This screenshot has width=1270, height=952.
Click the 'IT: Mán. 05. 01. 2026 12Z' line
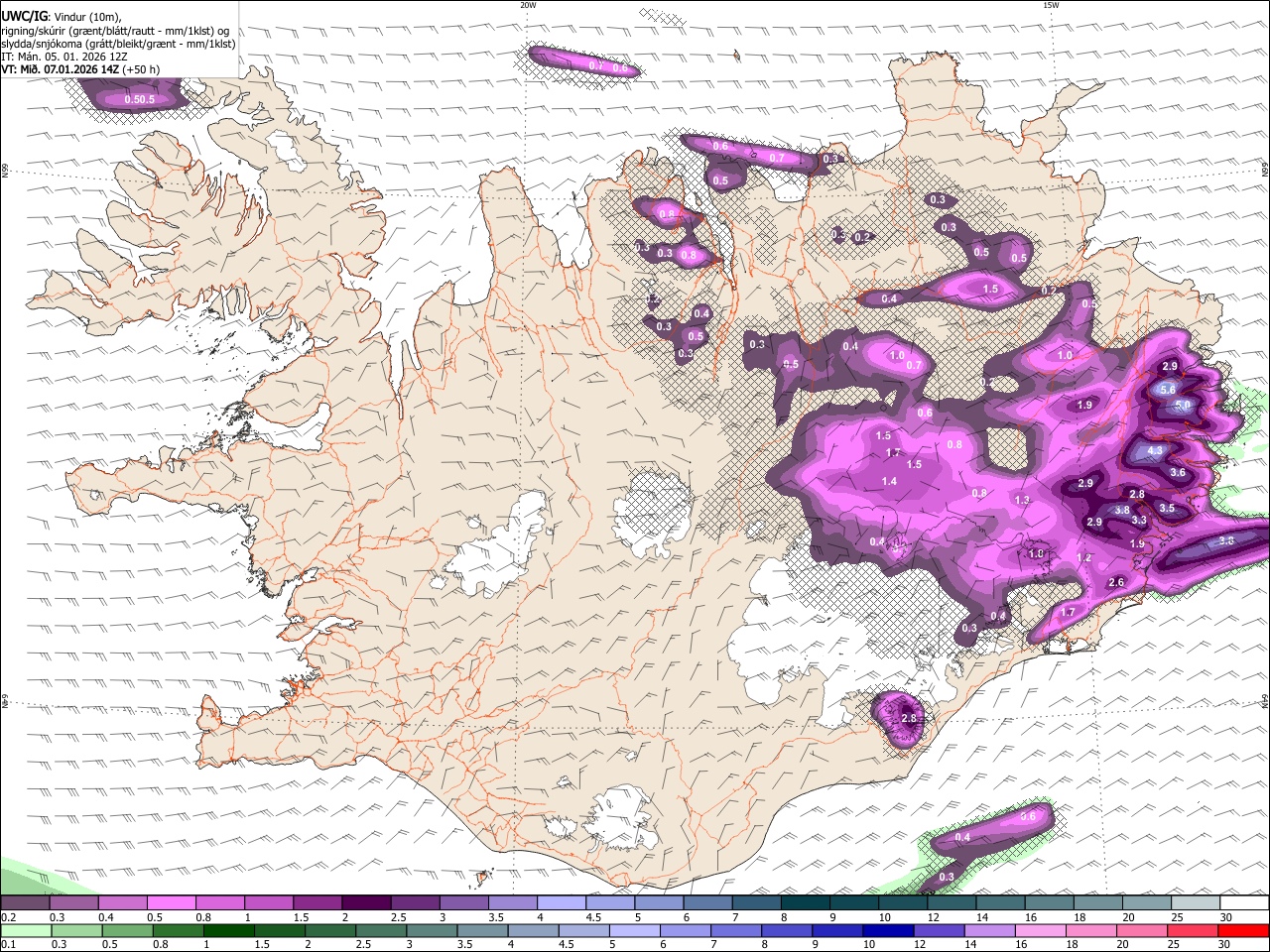(x=63, y=57)
